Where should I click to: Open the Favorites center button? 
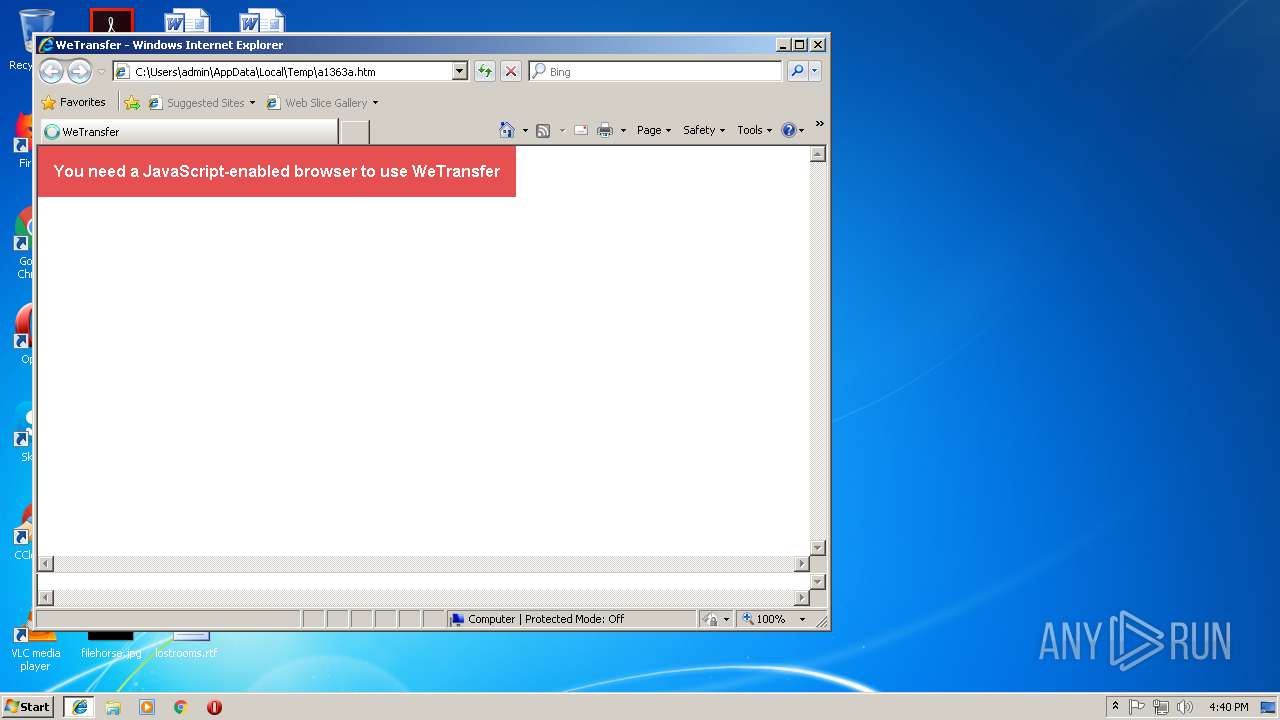click(x=73, y=102)
